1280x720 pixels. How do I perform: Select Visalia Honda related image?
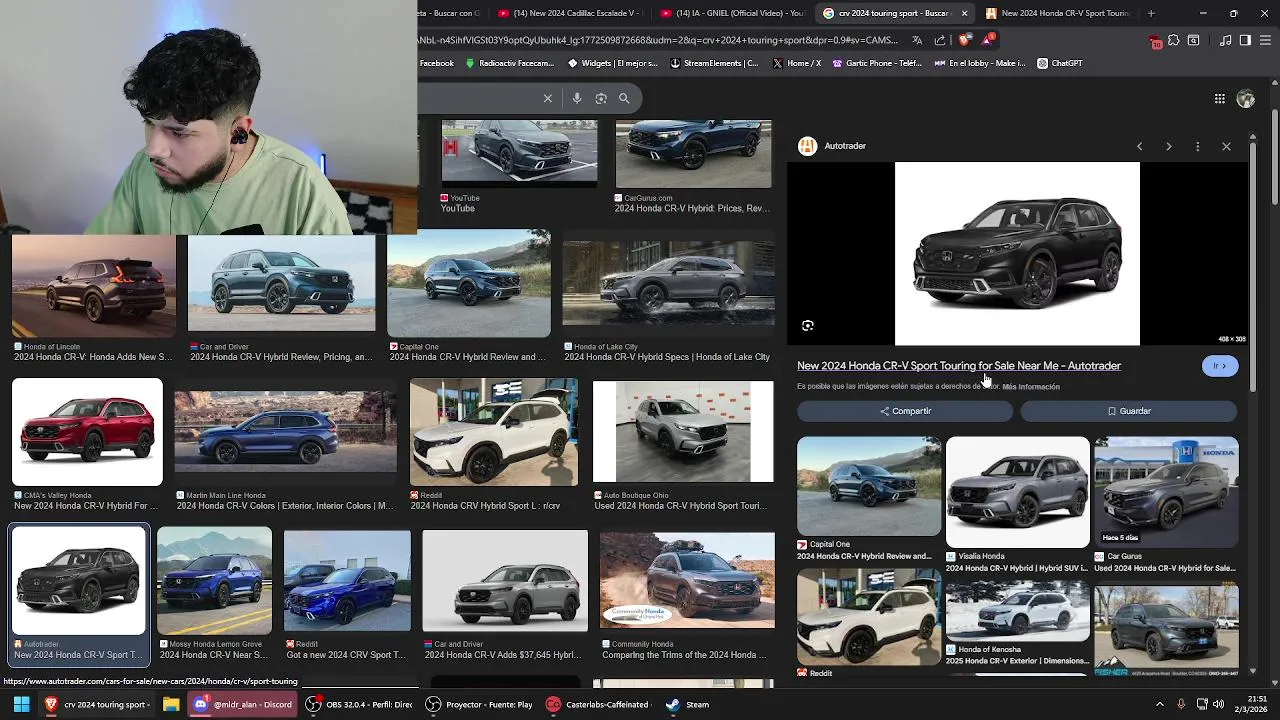(x=1017, y=492)
